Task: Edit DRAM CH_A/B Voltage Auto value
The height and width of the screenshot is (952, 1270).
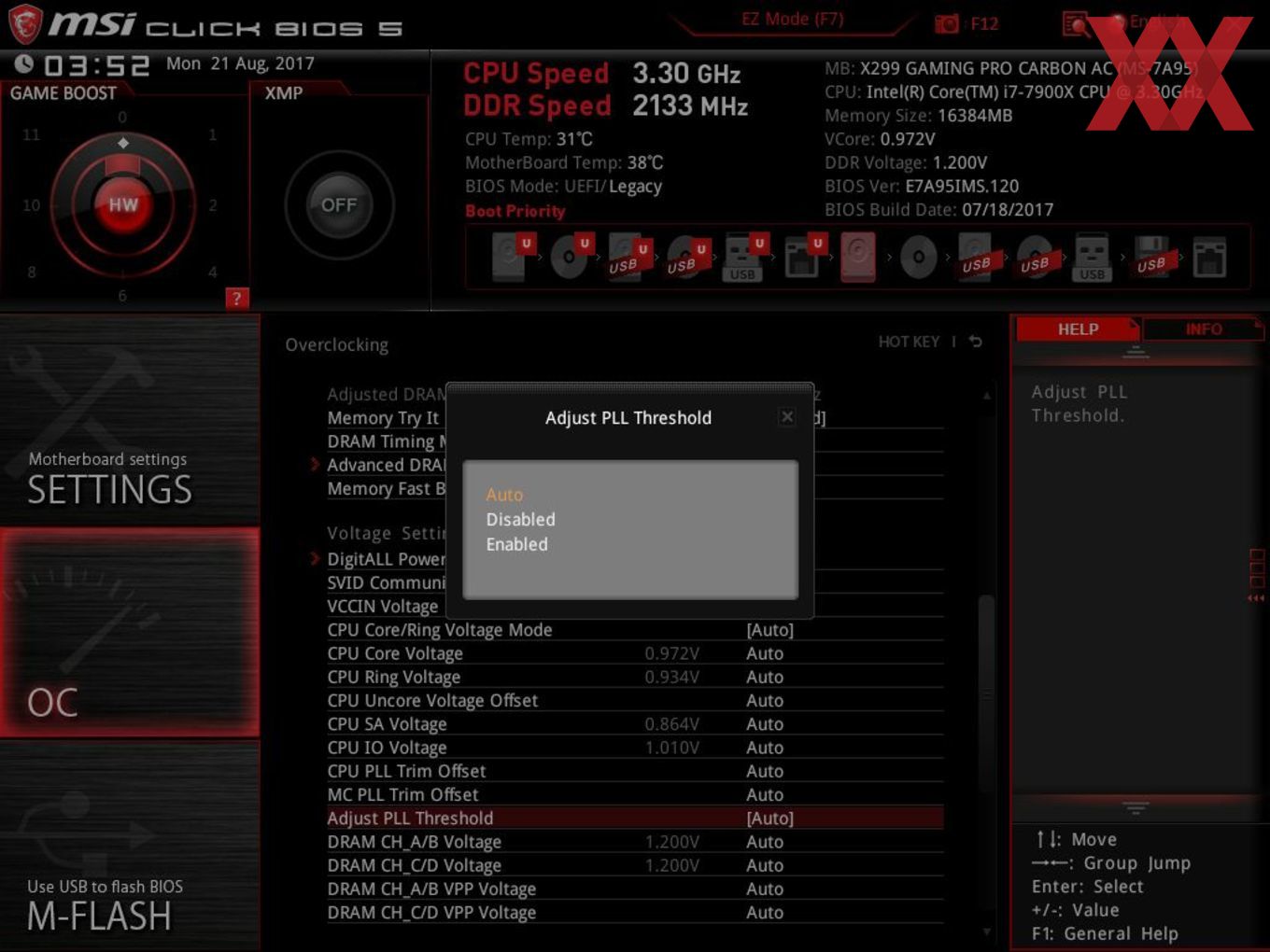Action: [764, 842]
